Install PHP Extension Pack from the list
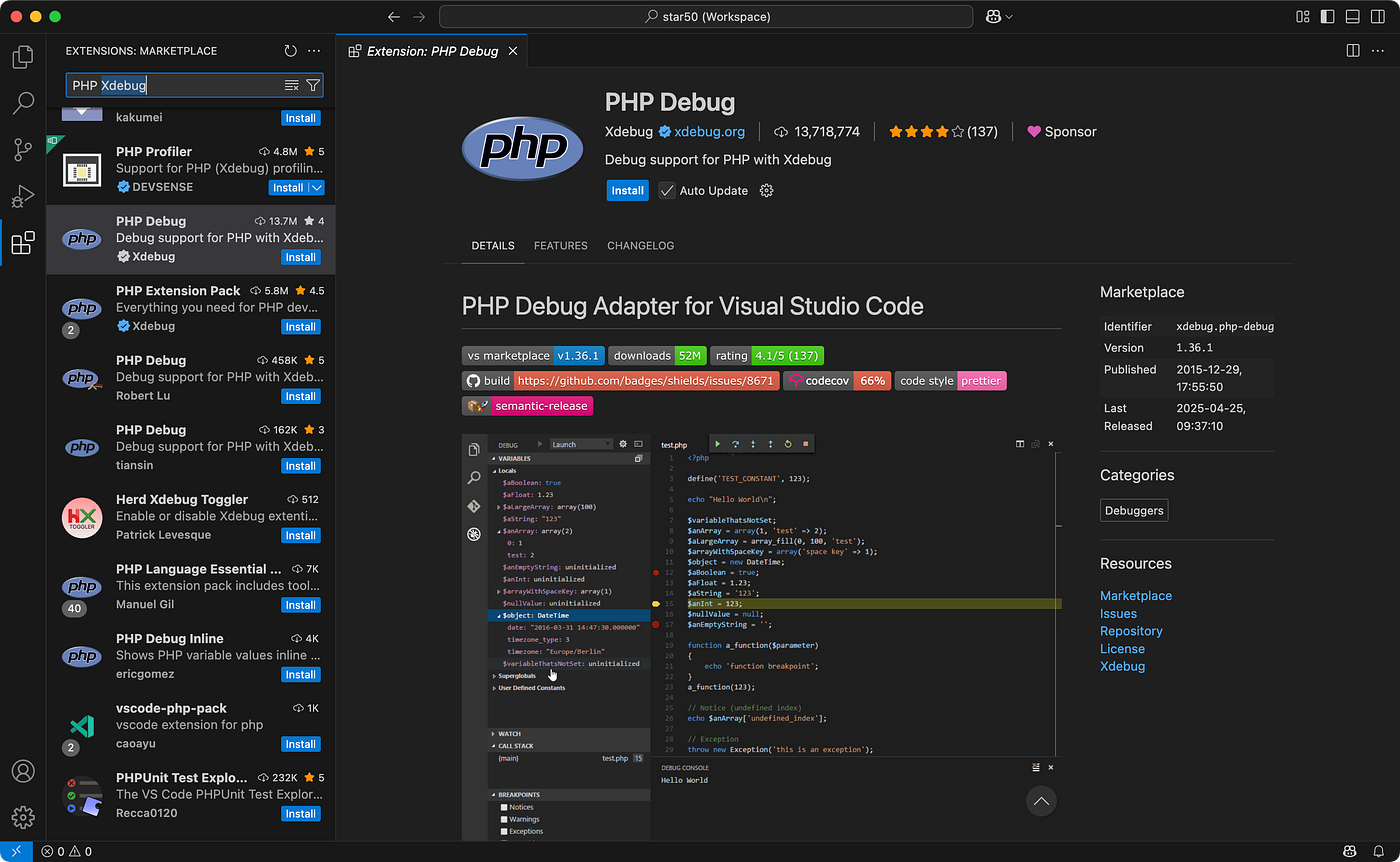Image resolution: width=1400 pixels, height=862 pixels. (x=300, y=327)
